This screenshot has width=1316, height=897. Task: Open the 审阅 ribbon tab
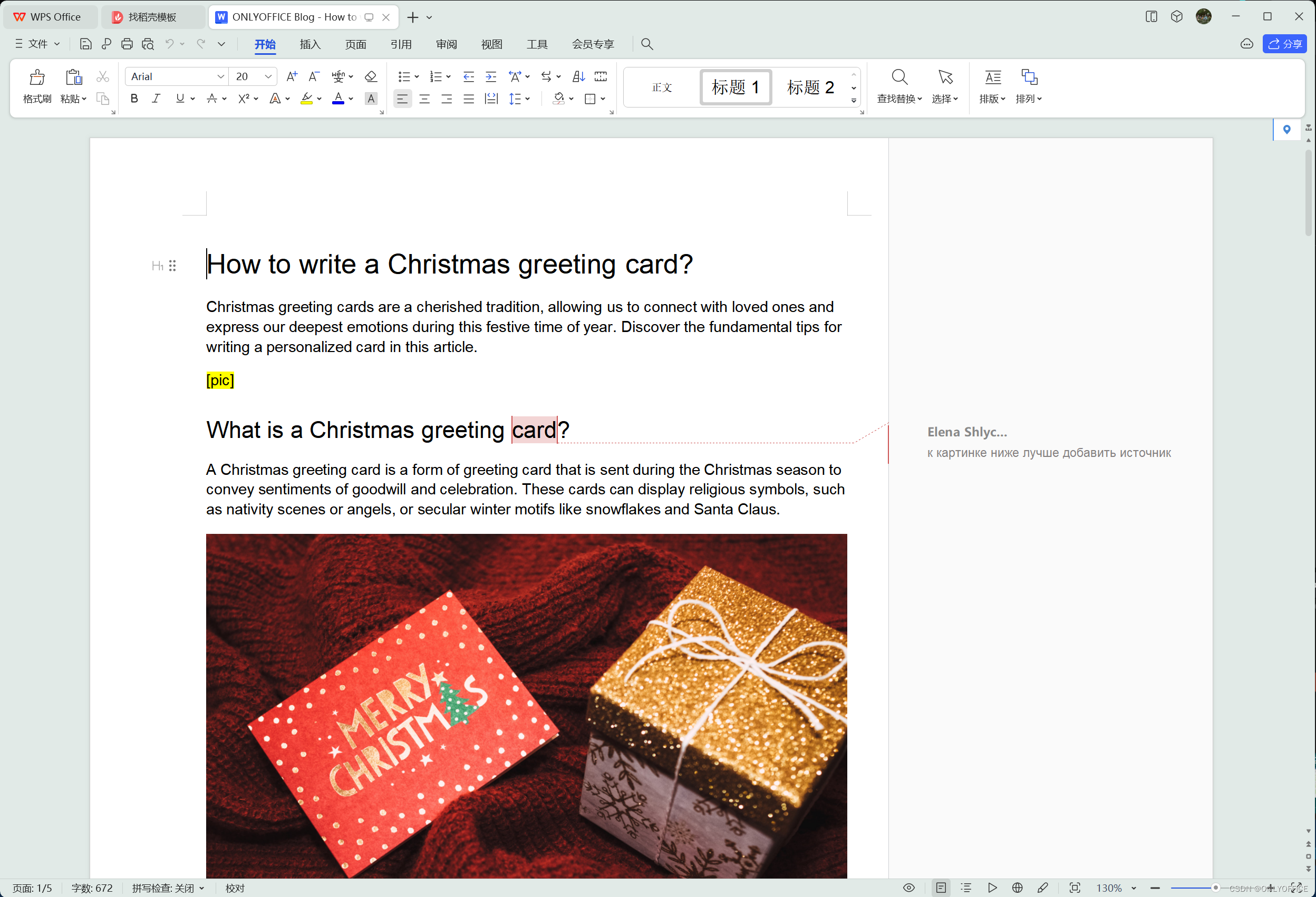(x=446, y=44)
